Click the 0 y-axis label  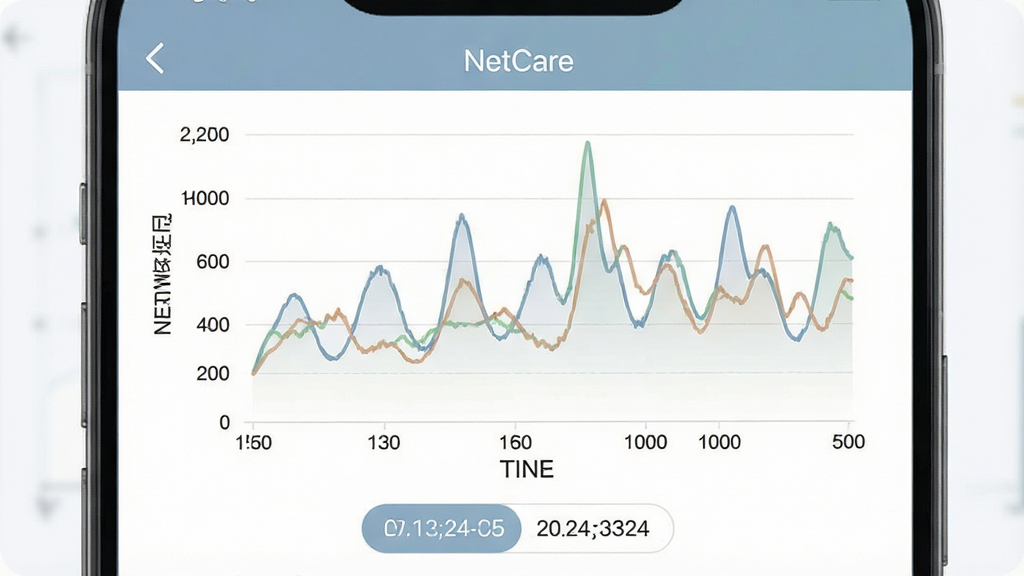(224, 423)
